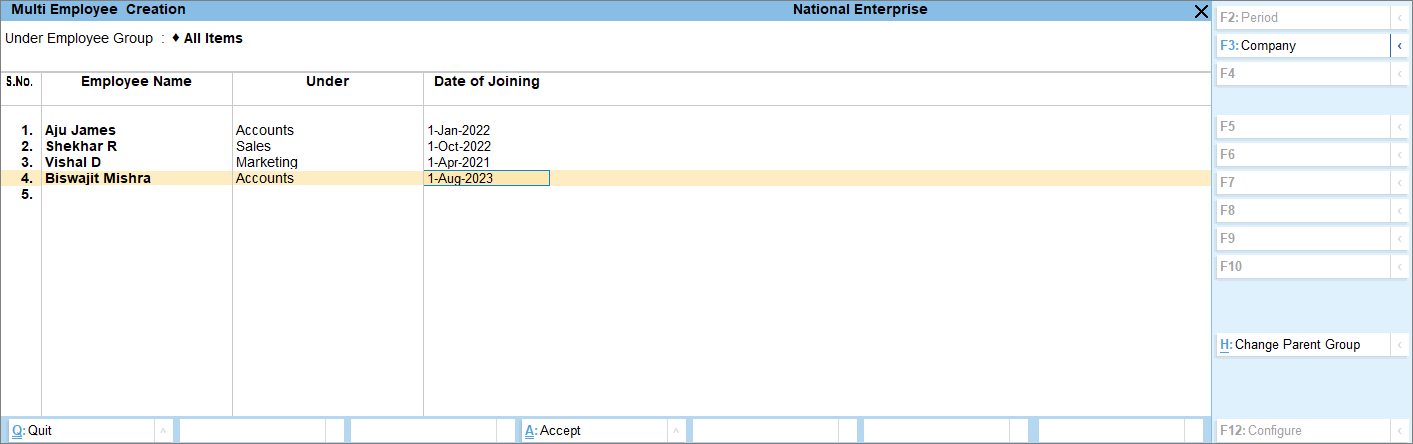The image size is (1413, 444).
Task: Select employee name Biswajit Mishra
Action: [x=98, y=178]
